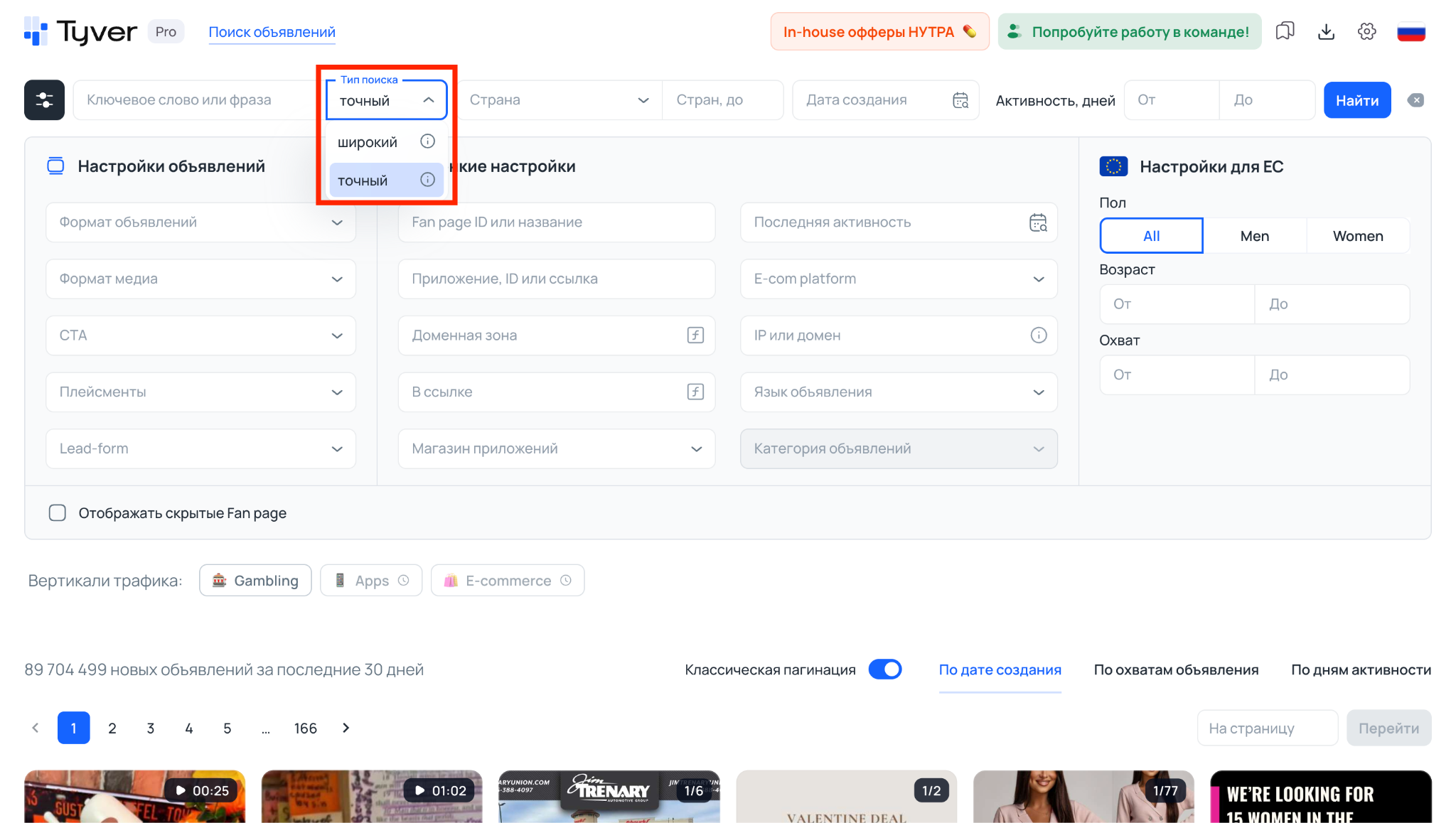The height and width of the screenshot is (823, 1456).
Task: Click the downloads icon in the header
Action: tap(1326, 31)
